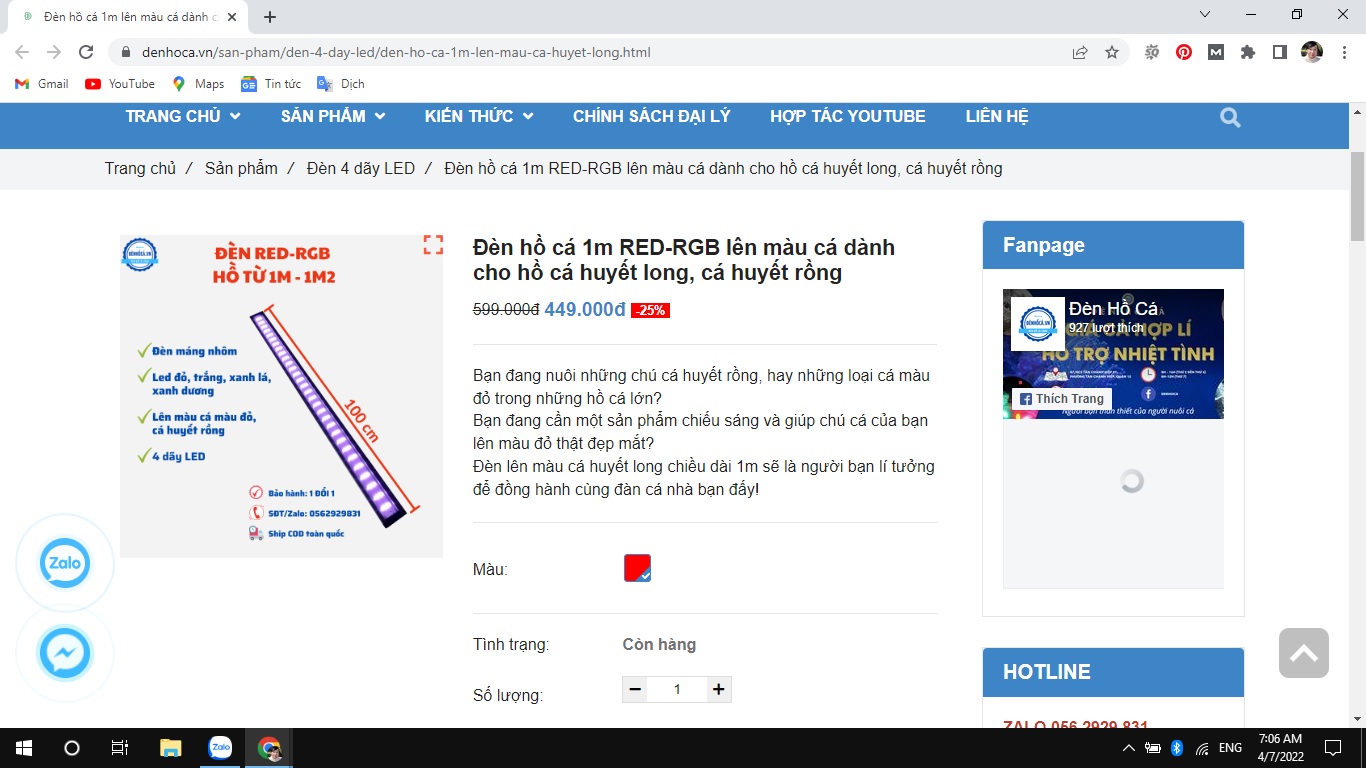Open Zalo app in Windows taskbar
This screenshot has height=768, width=1366.
[x=220, y=747]
